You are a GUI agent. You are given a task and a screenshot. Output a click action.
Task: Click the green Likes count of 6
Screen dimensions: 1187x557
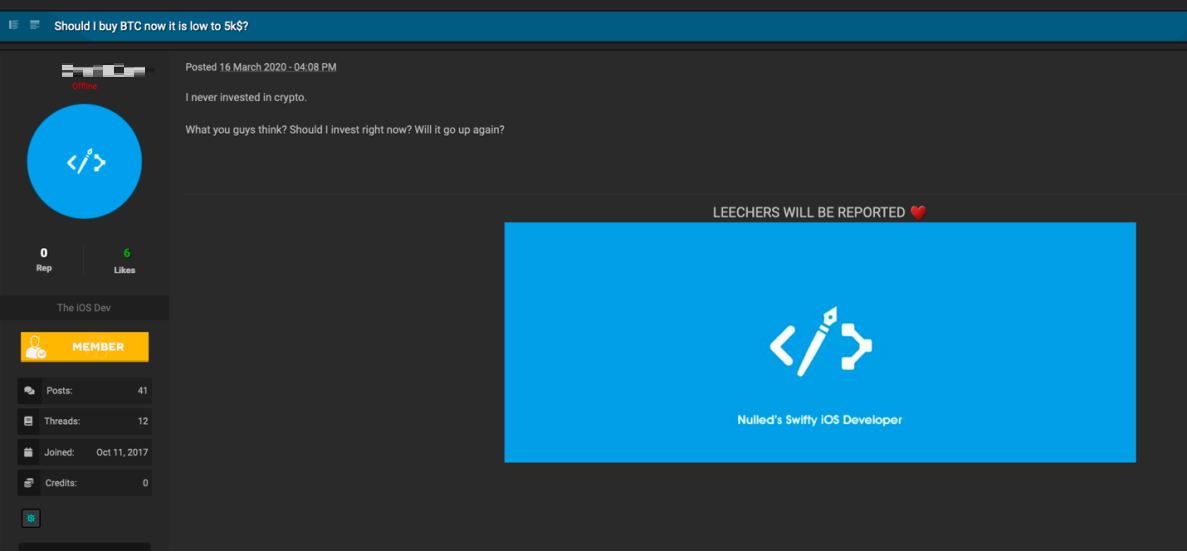coord(126,254)
